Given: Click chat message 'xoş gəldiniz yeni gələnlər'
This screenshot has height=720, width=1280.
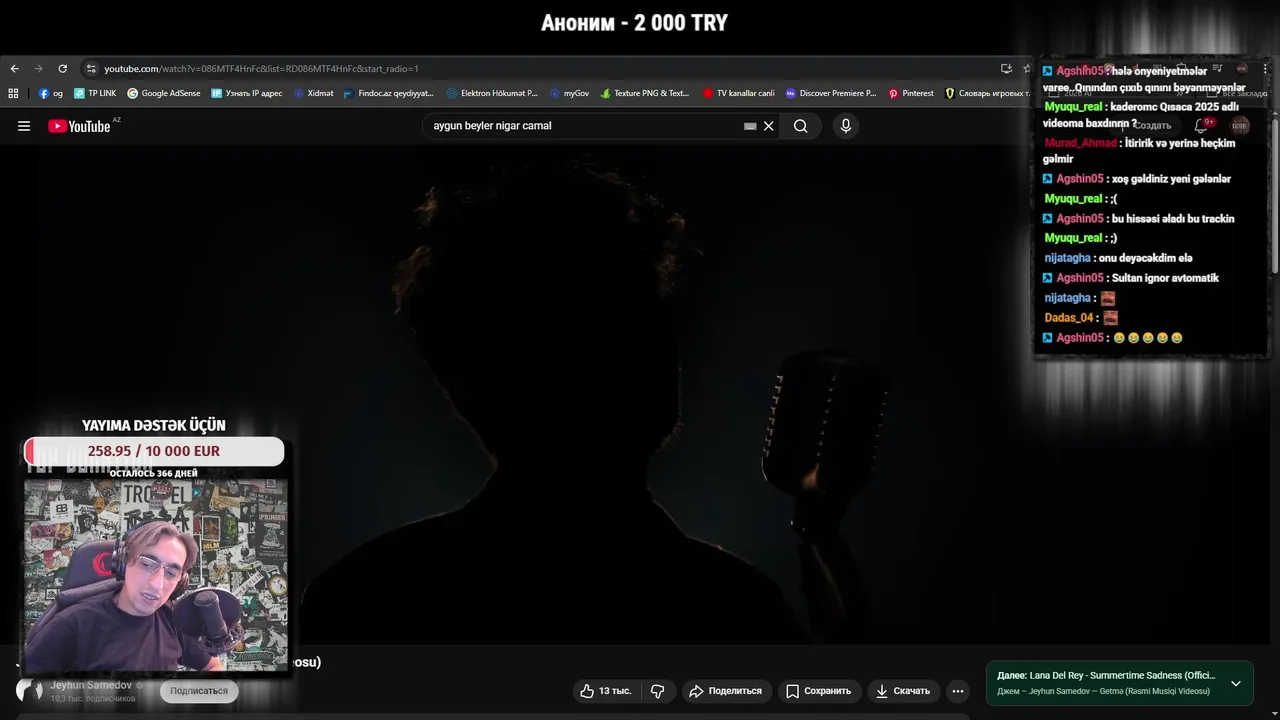Looking at the screenshot, I should (1170, 179).
